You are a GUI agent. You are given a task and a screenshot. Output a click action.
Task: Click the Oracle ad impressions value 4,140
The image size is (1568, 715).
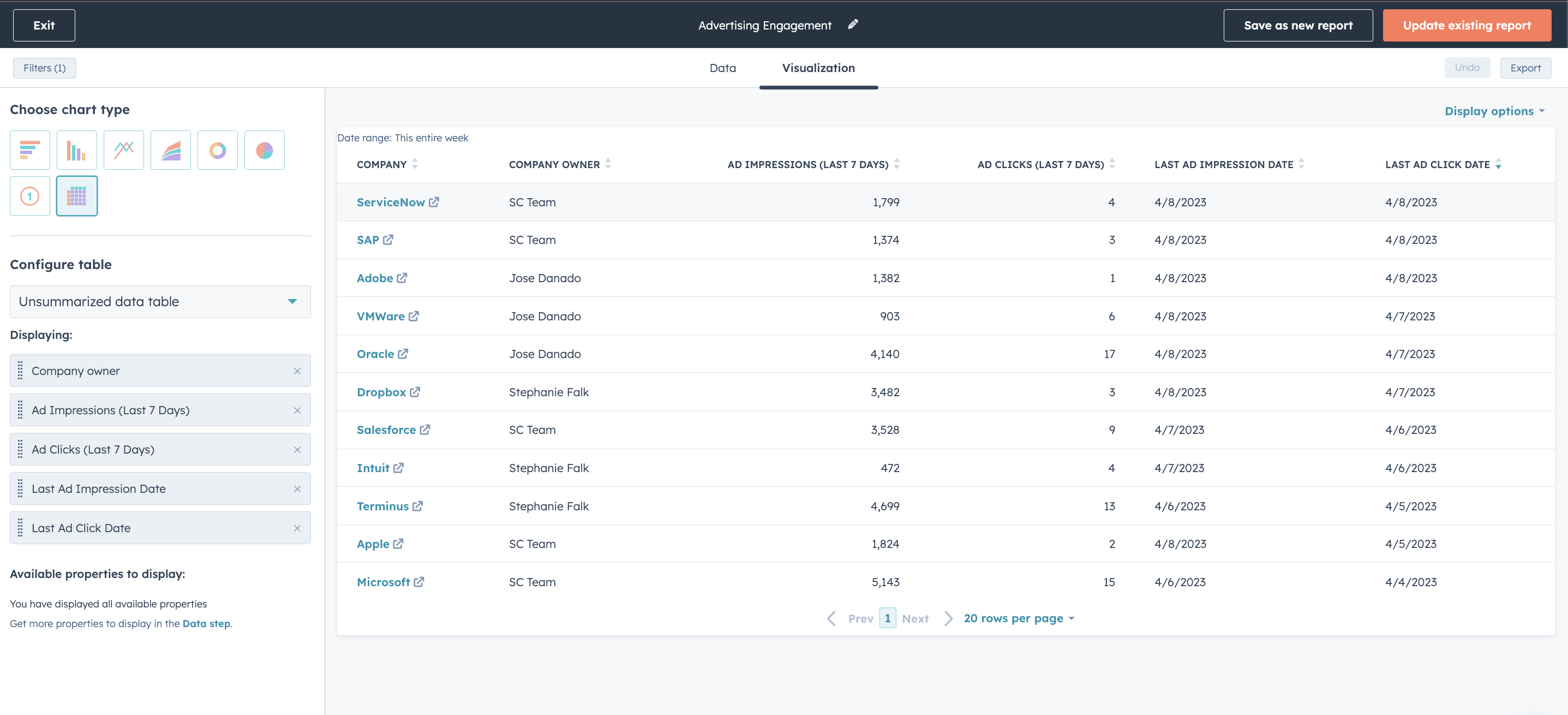point(884,354)
